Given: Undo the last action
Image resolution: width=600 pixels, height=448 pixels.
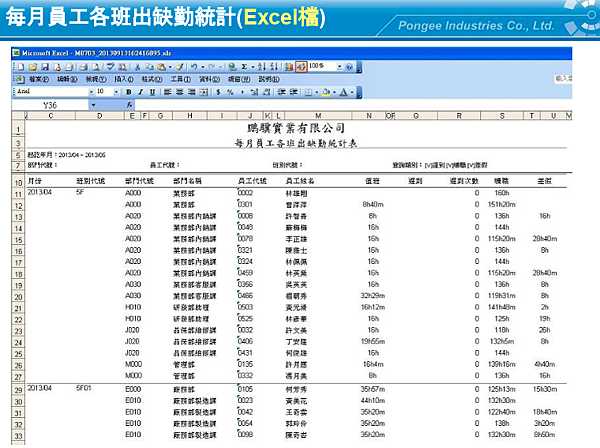Looking at the screenshot, I should coord(194,67).
